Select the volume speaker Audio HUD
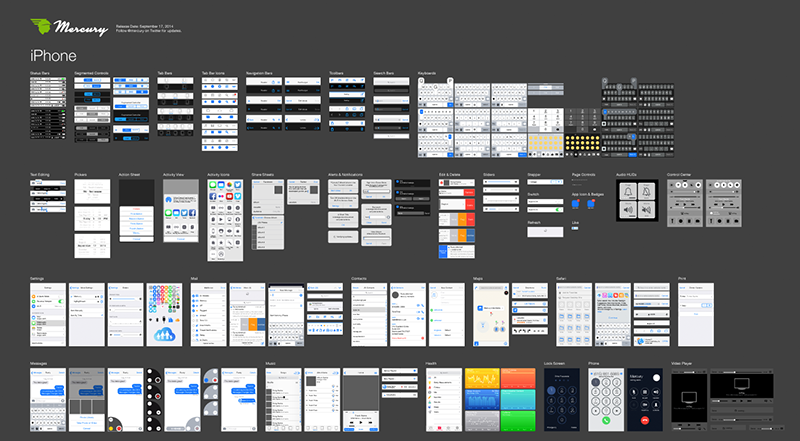Image resolution: width=800 pixels, height=441 pixels. (x=628, y=210)
